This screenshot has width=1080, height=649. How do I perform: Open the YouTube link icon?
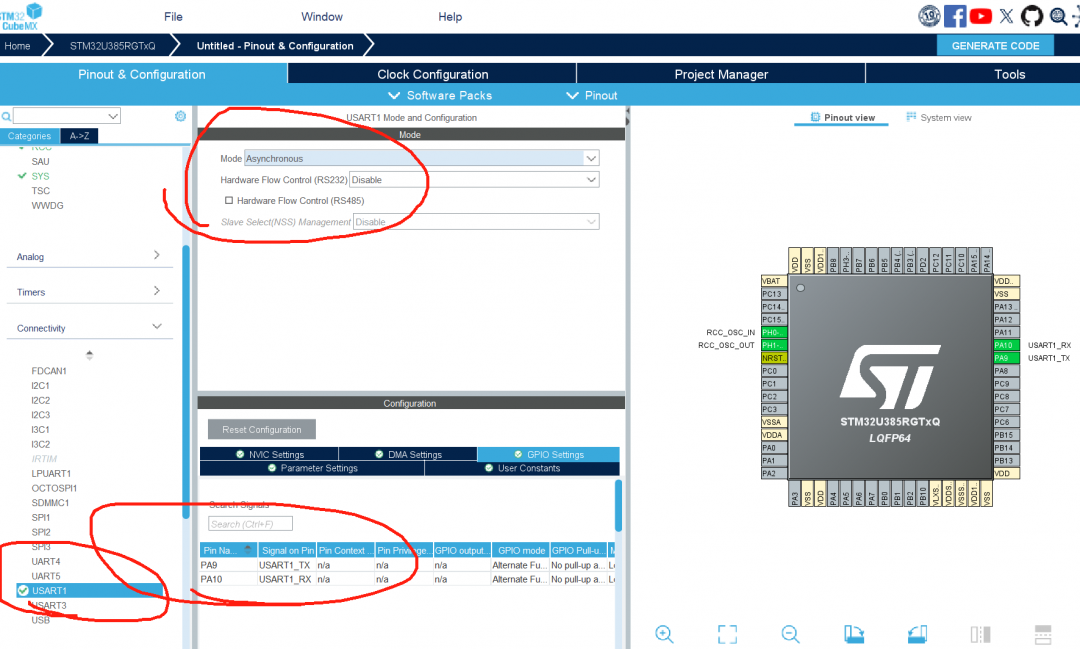[980, 16]
